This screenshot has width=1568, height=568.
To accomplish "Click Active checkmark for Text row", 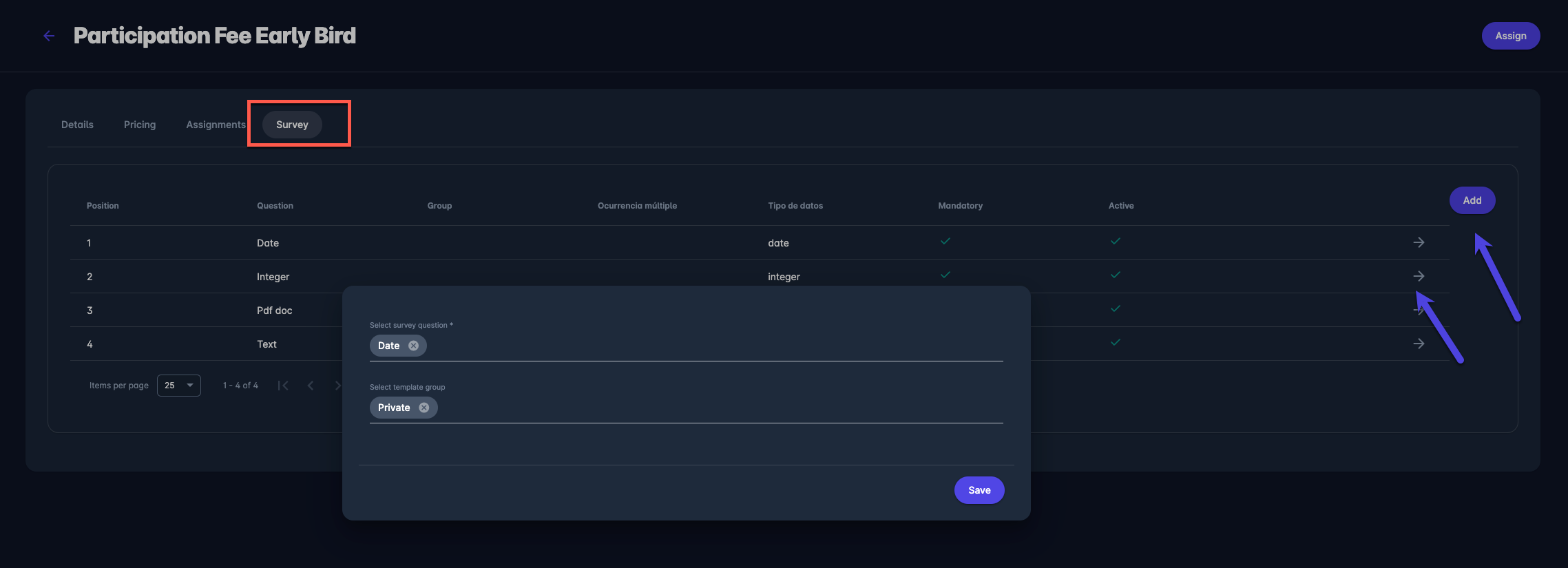I will coord(1116,342).
